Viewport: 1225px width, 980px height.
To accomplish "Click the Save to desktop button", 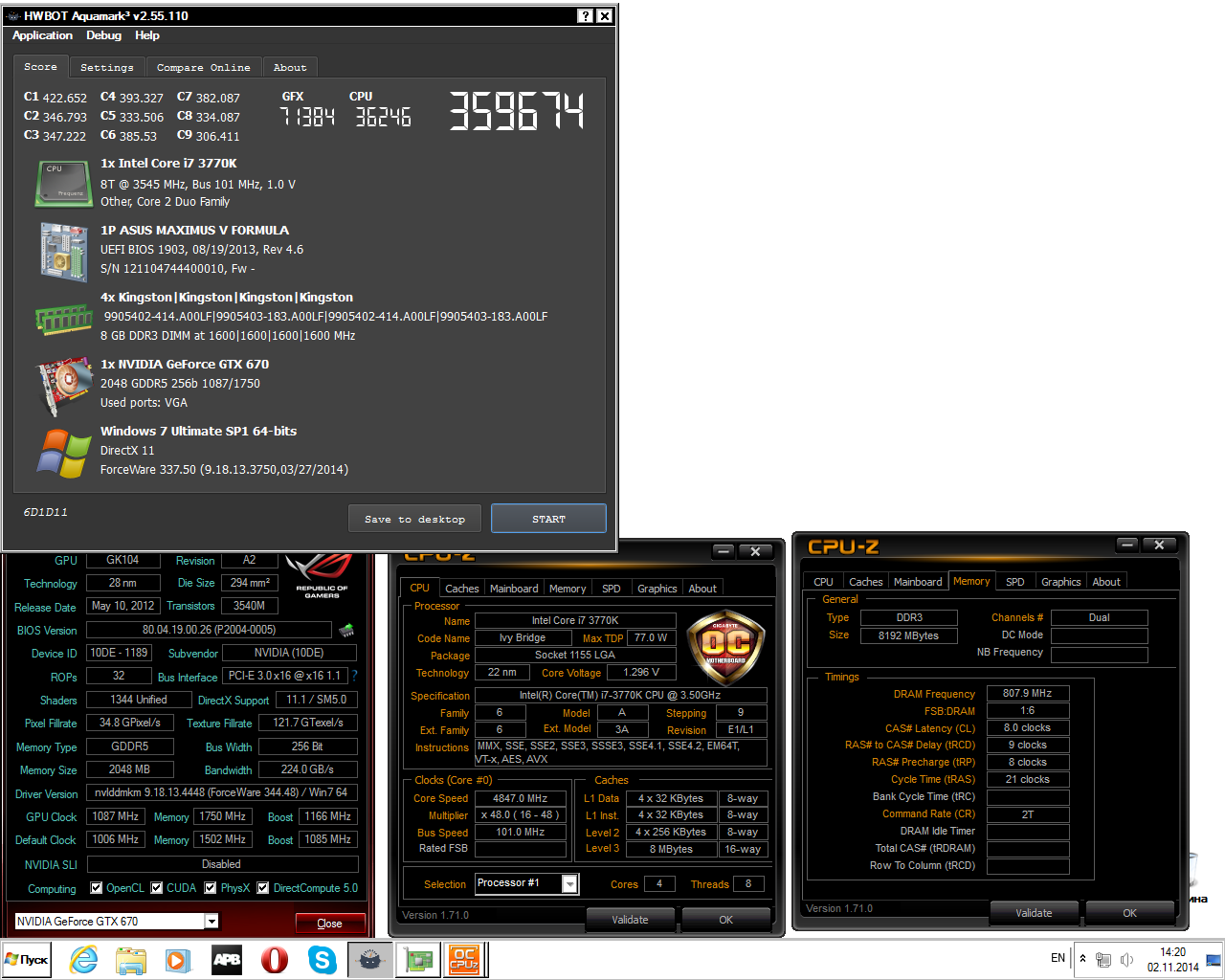I will [415, 519].
